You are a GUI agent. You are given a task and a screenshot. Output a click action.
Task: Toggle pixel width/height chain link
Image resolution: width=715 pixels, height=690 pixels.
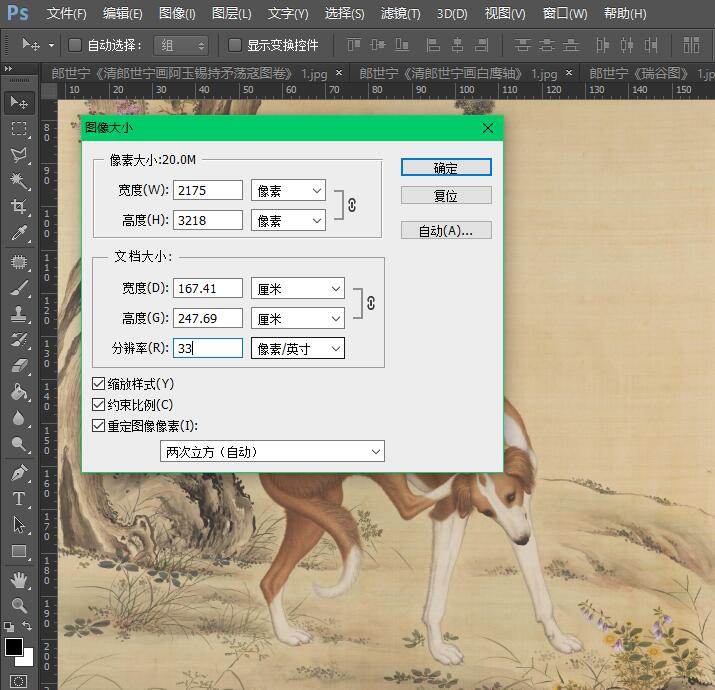(352, 205)
